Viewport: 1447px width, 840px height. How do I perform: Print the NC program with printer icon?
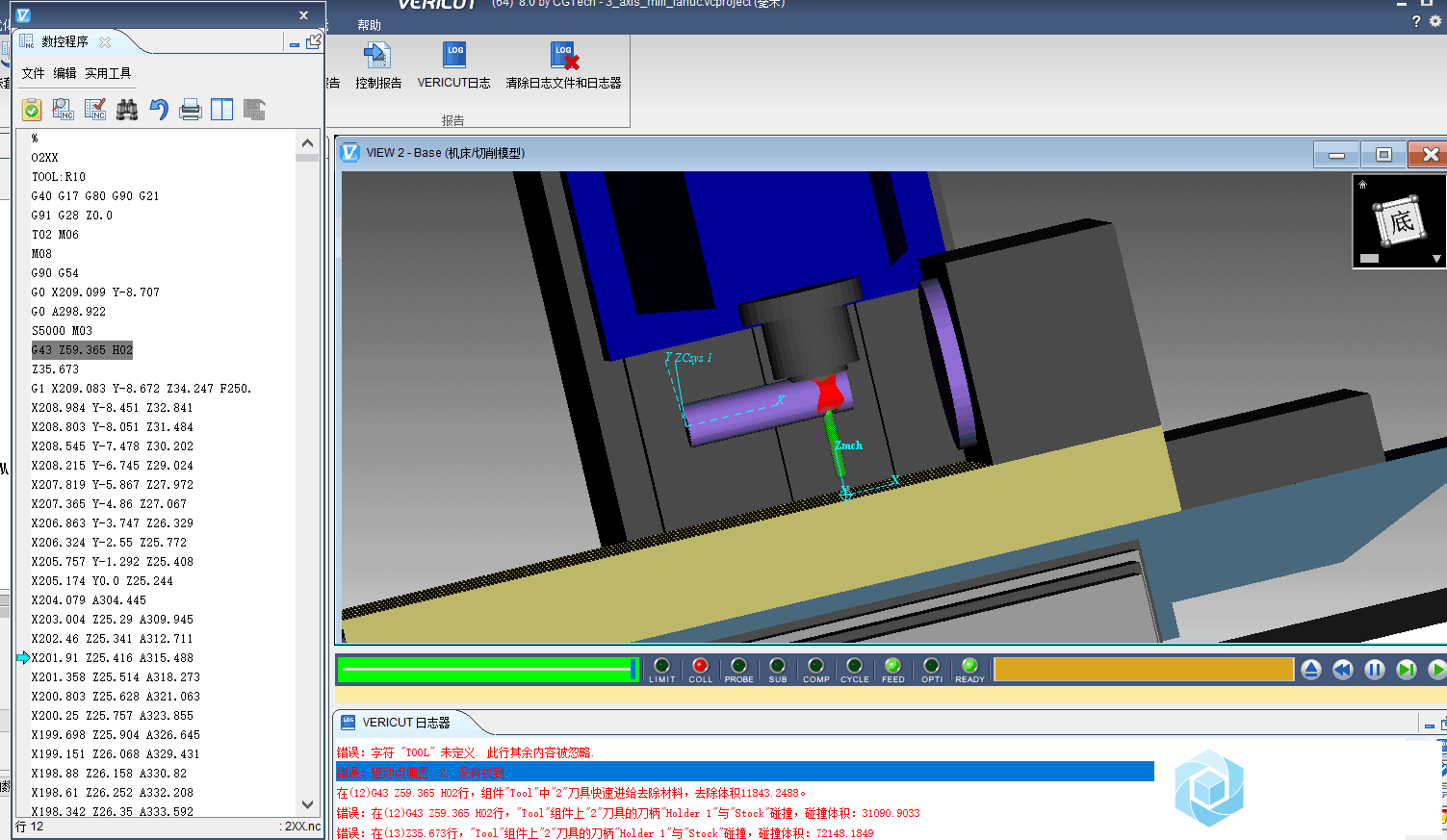[x=191, y=110]
